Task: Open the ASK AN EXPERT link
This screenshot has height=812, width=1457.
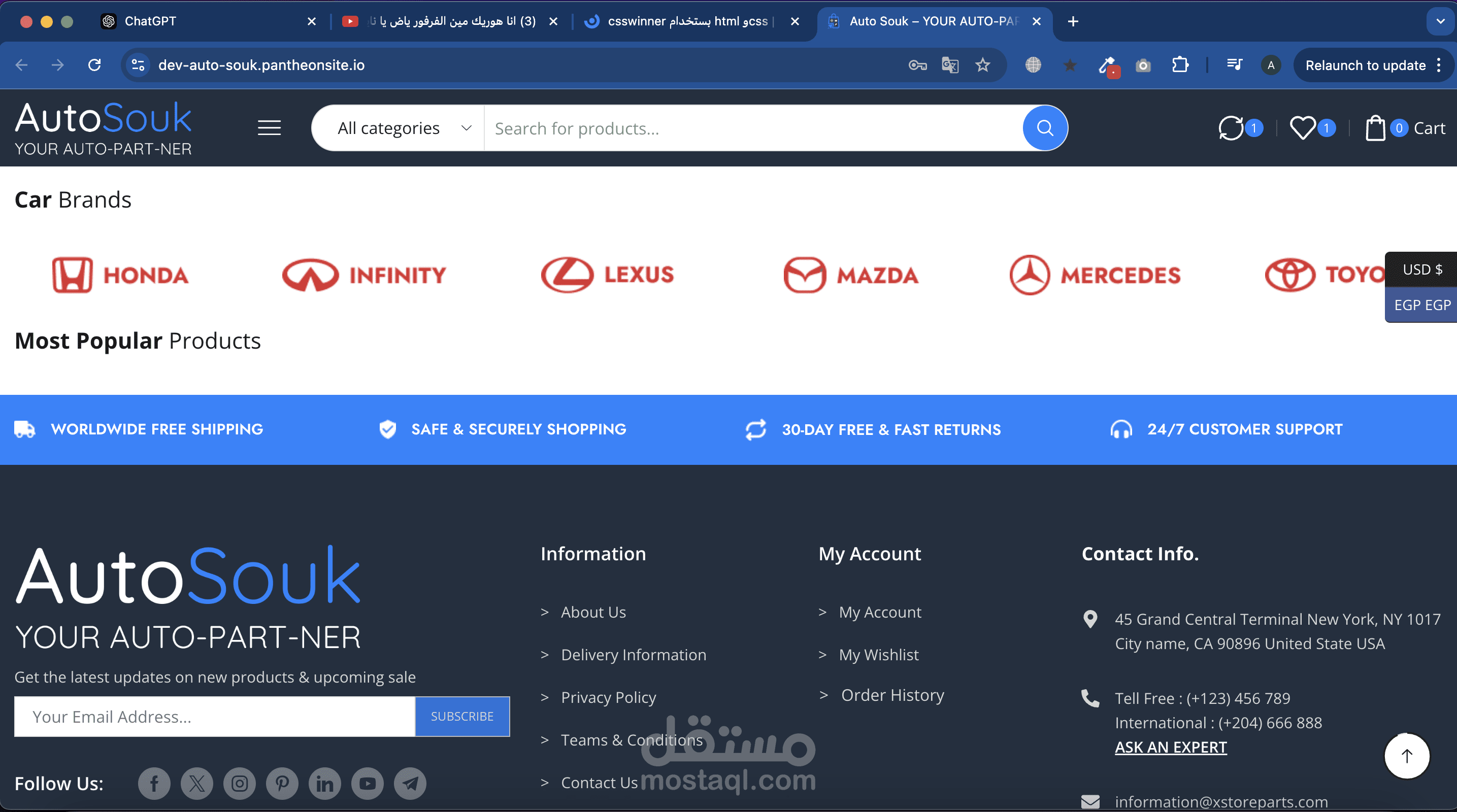Action: [1170, 747]
